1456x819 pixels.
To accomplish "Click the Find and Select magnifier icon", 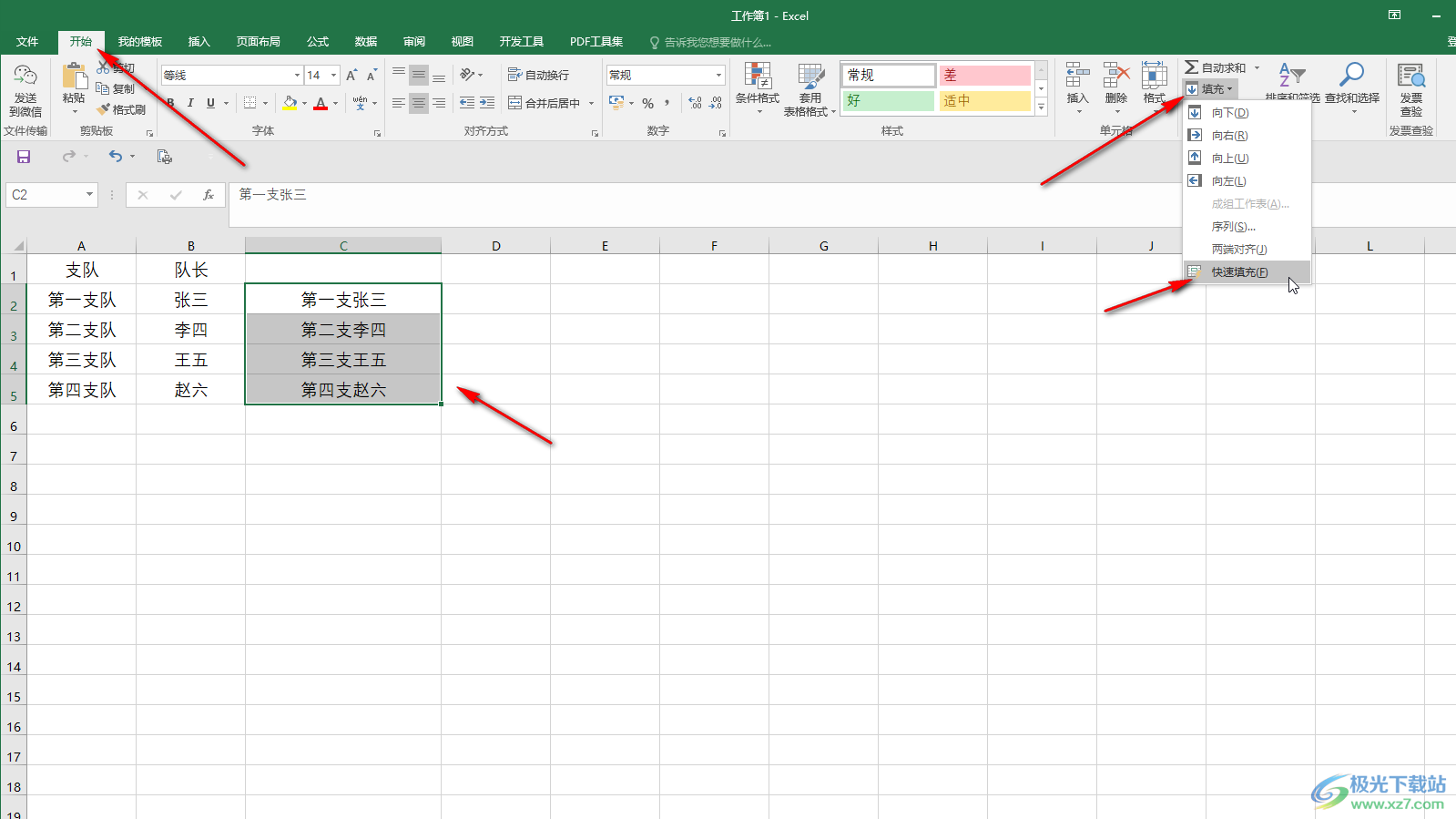I will 1352,75.
